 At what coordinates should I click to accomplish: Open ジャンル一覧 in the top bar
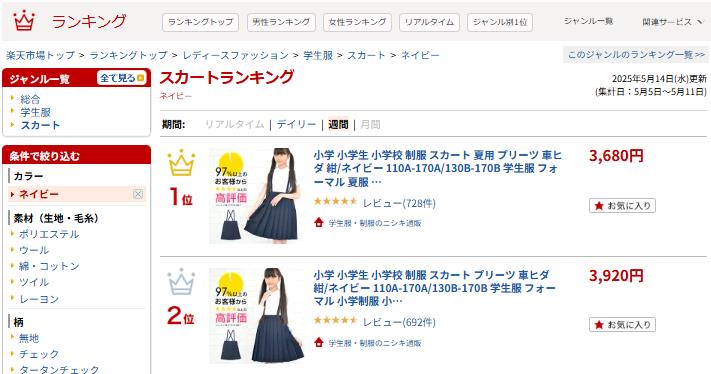coord(588,21)
